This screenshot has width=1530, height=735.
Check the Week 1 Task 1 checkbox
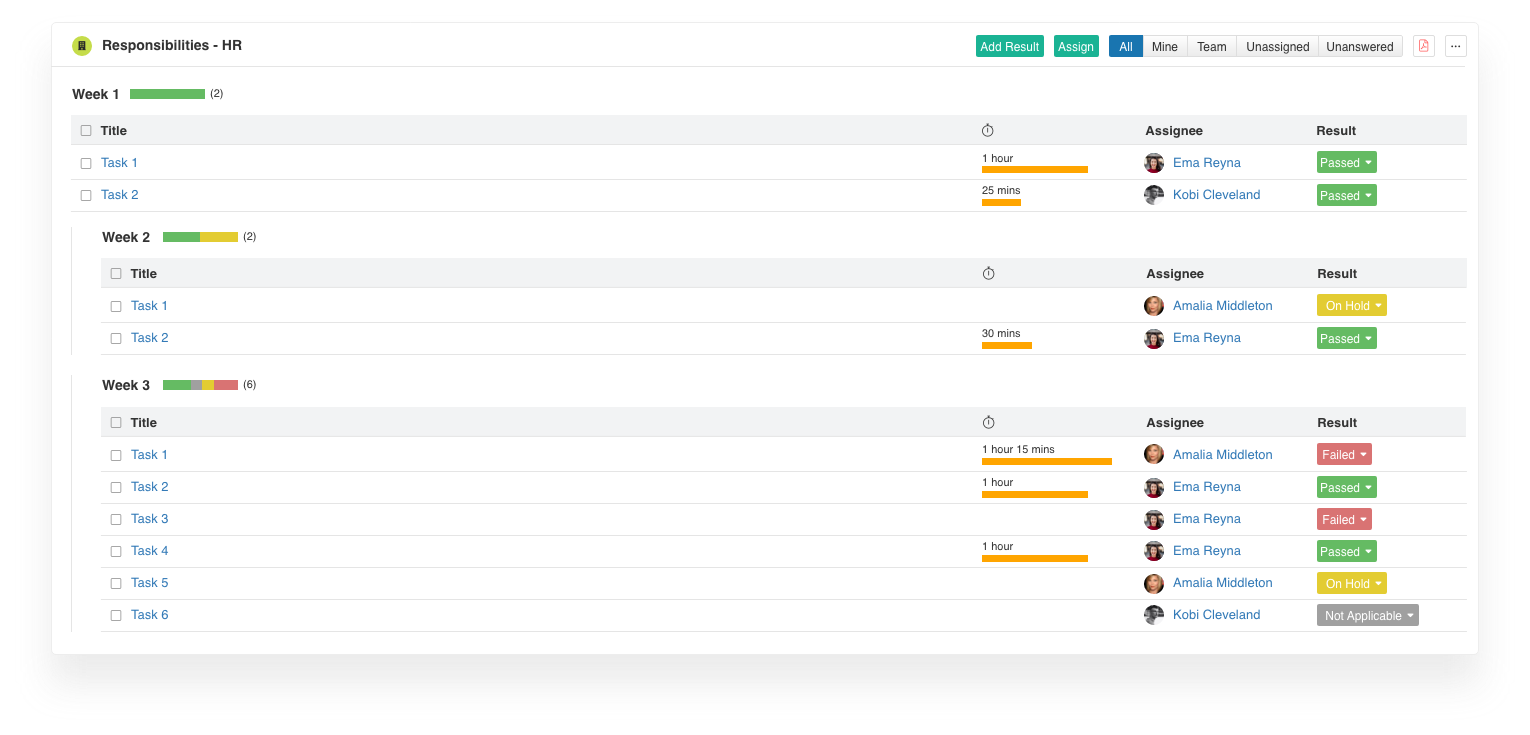coord(86,163)
